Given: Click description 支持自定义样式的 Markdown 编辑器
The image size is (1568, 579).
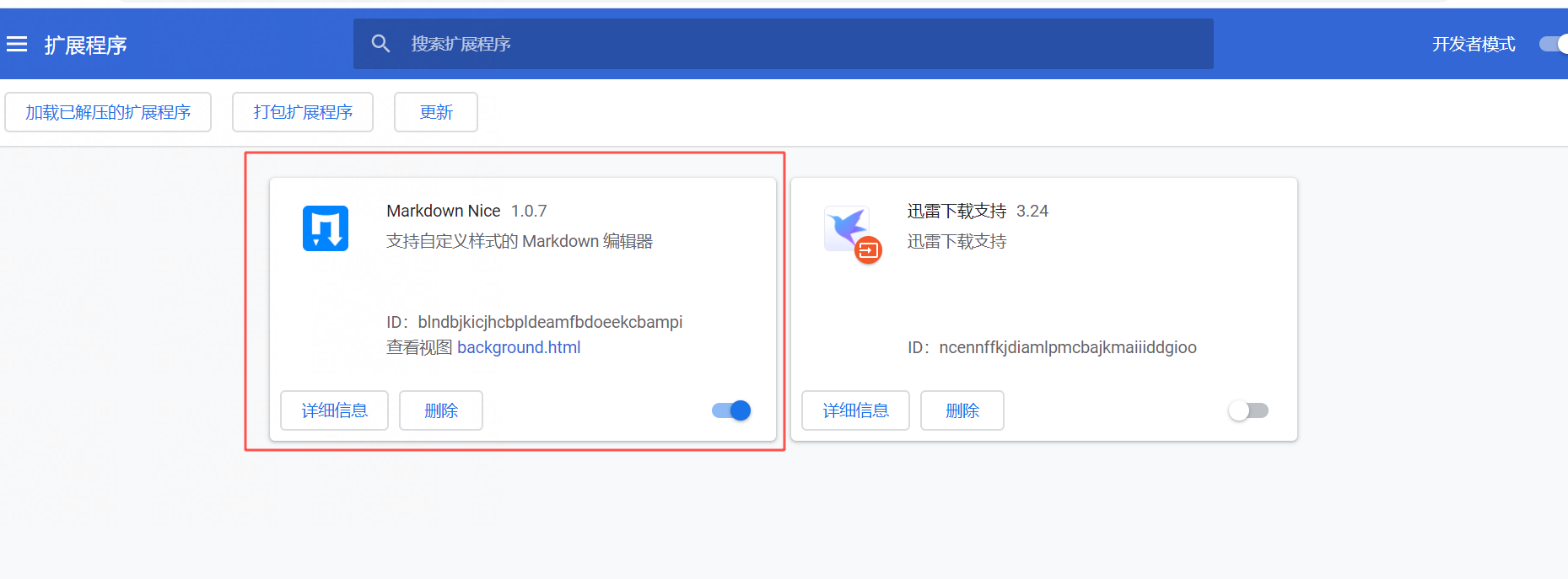Looking at the screenshot, I should point(520,241).
